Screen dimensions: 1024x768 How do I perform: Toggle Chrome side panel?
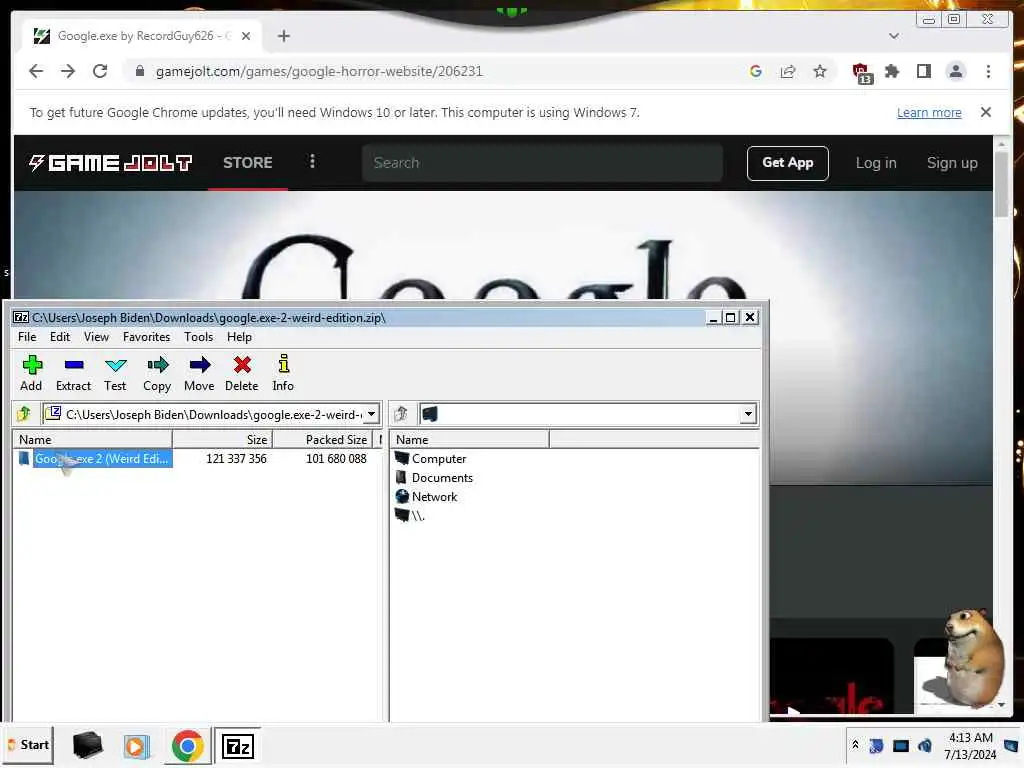tap(923, 71)
